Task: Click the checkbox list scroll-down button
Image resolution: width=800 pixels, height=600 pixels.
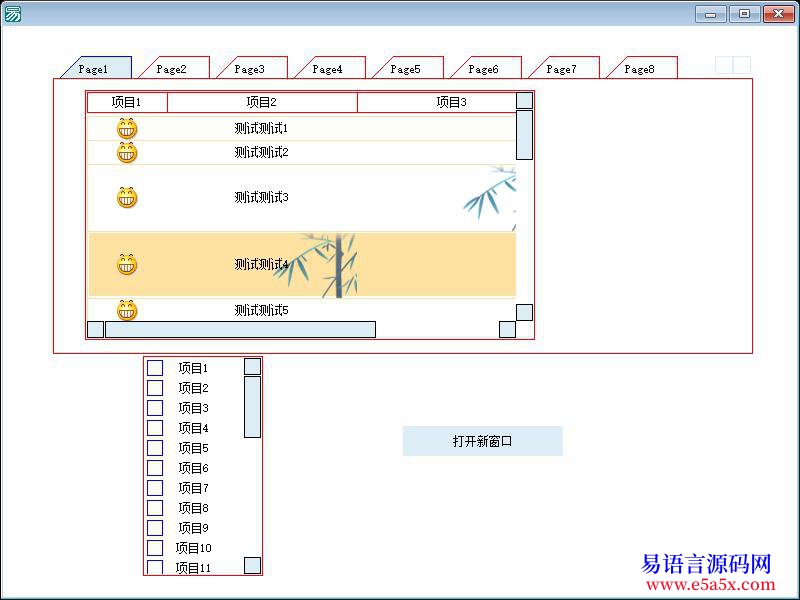Action: point(252,565)
